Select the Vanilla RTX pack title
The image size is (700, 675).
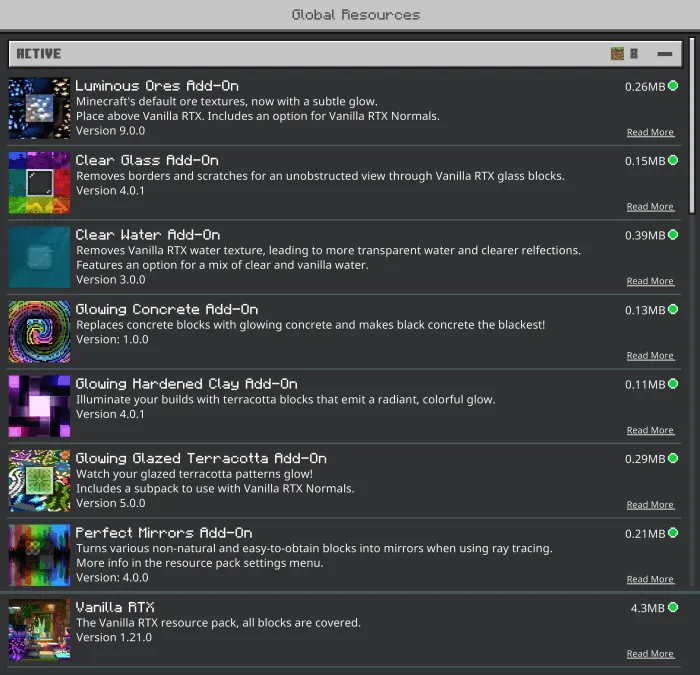point(115,608)
